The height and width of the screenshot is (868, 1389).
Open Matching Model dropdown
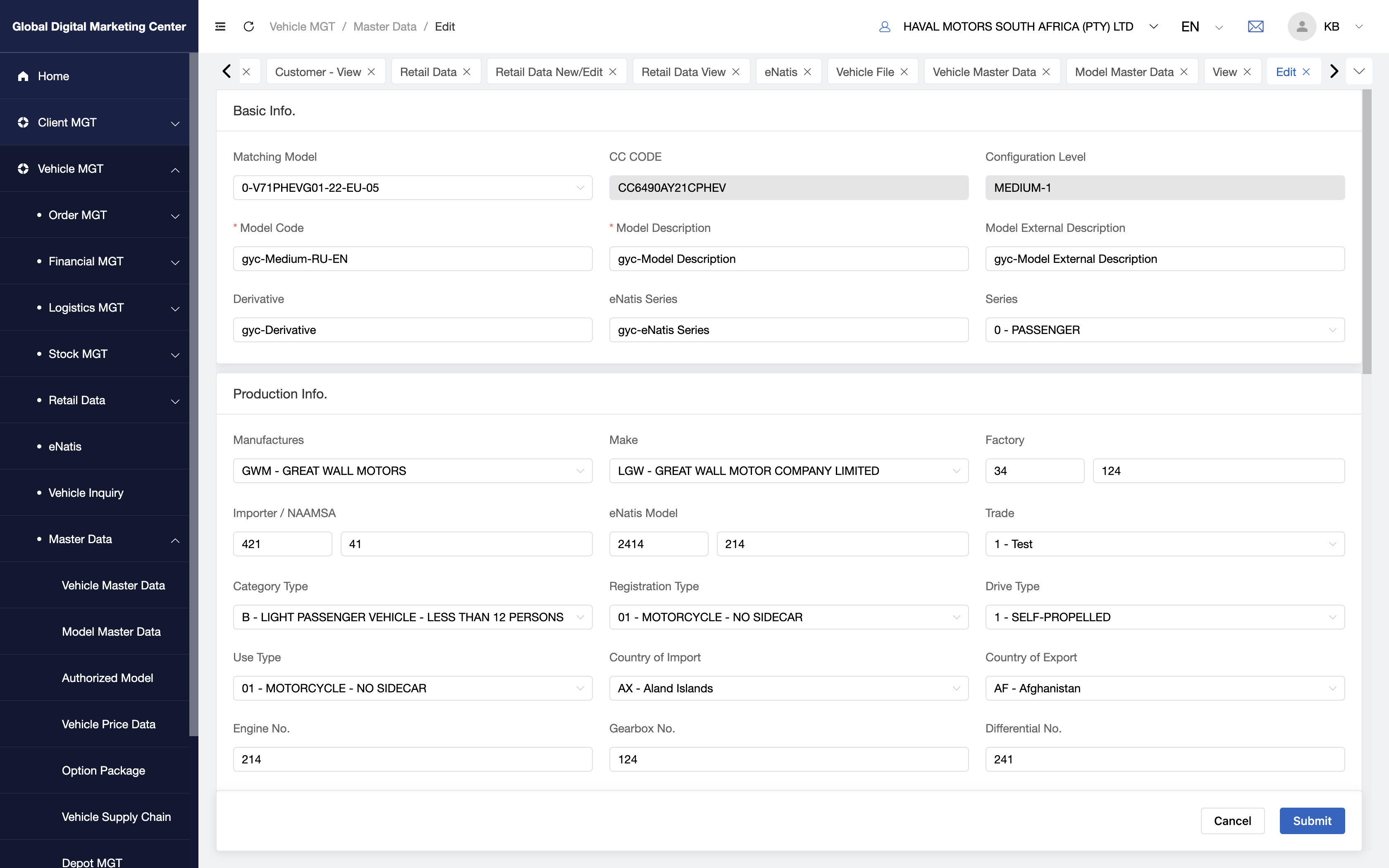tap(413, 188)
